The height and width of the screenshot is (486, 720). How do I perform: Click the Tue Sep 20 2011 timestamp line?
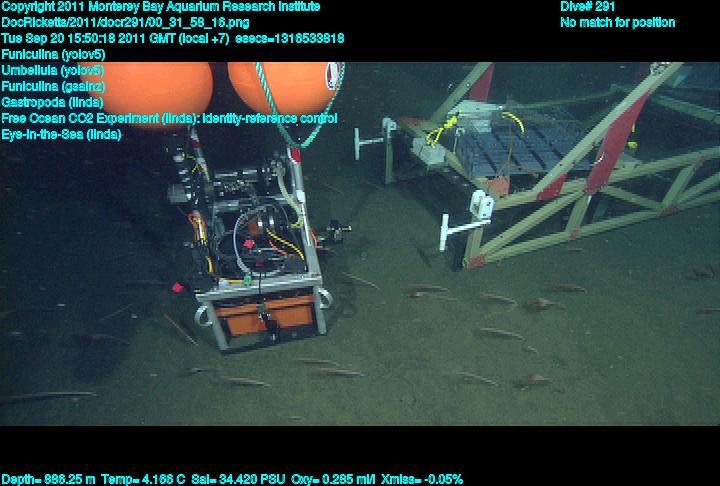click(173, 39)
